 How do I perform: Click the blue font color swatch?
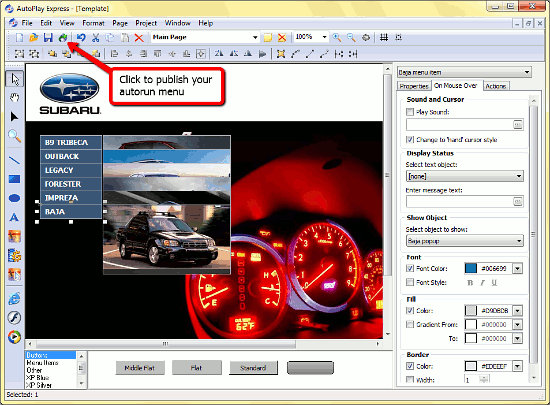click(x=471, y=269)
